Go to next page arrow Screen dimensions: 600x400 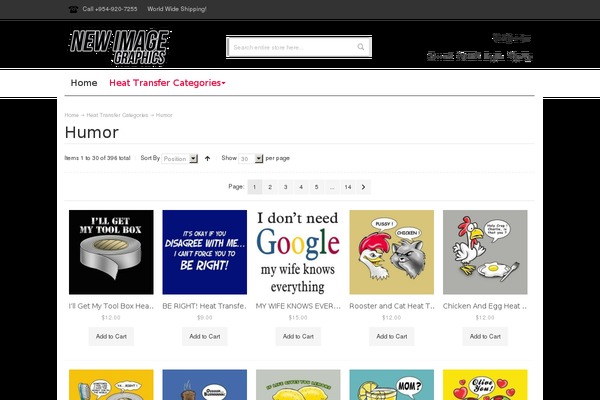364,187
